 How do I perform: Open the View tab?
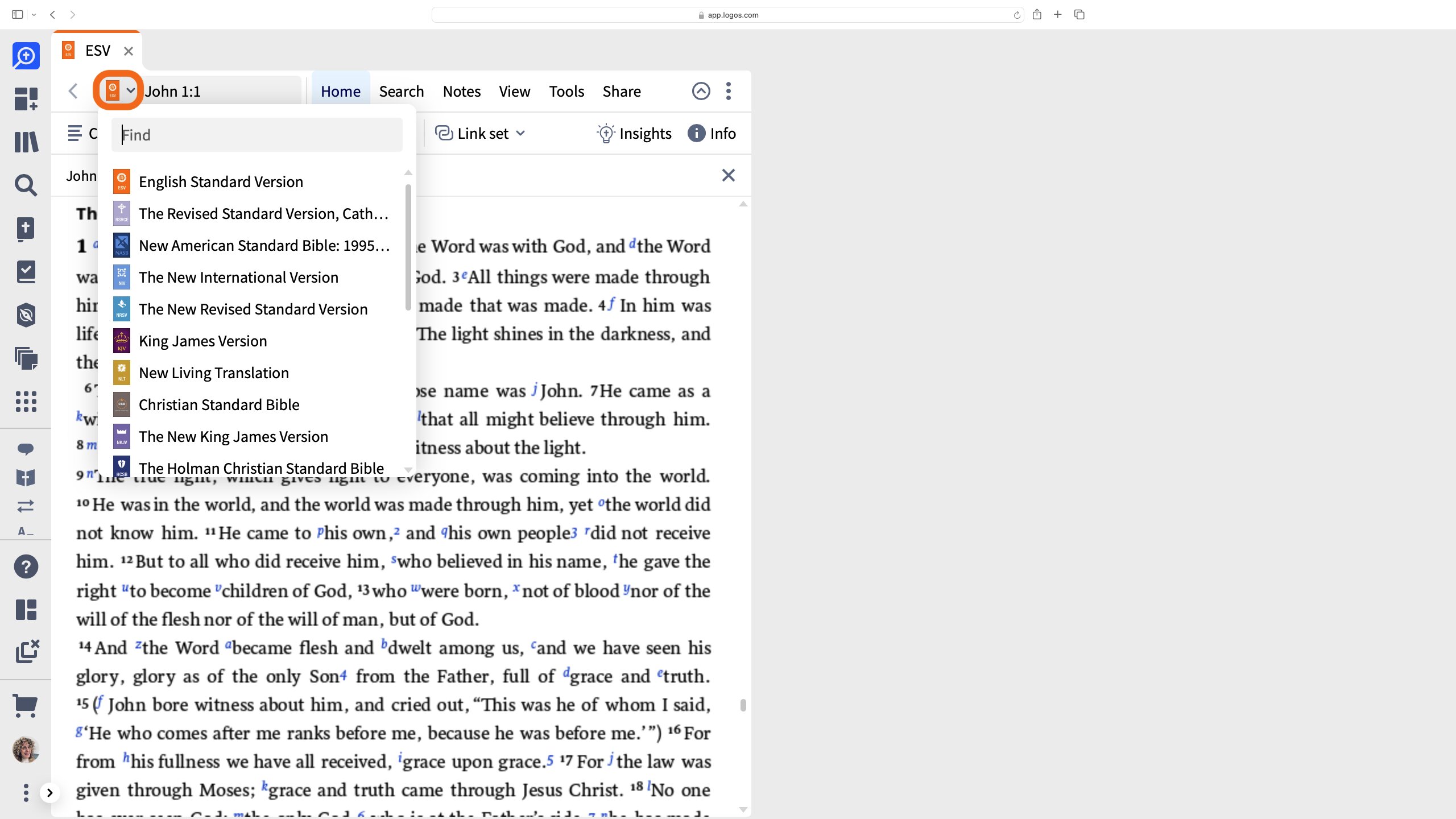pyautogui.click(x=514, y=91)
